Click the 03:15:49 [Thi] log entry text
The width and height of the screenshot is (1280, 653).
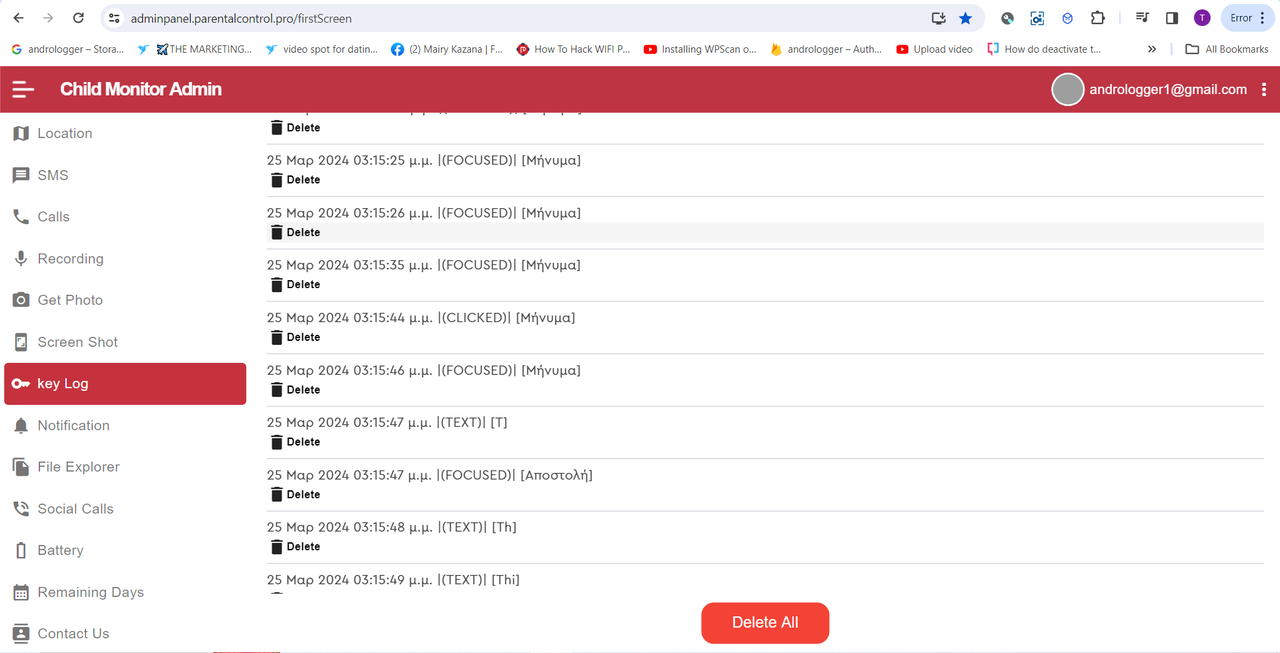393,580
